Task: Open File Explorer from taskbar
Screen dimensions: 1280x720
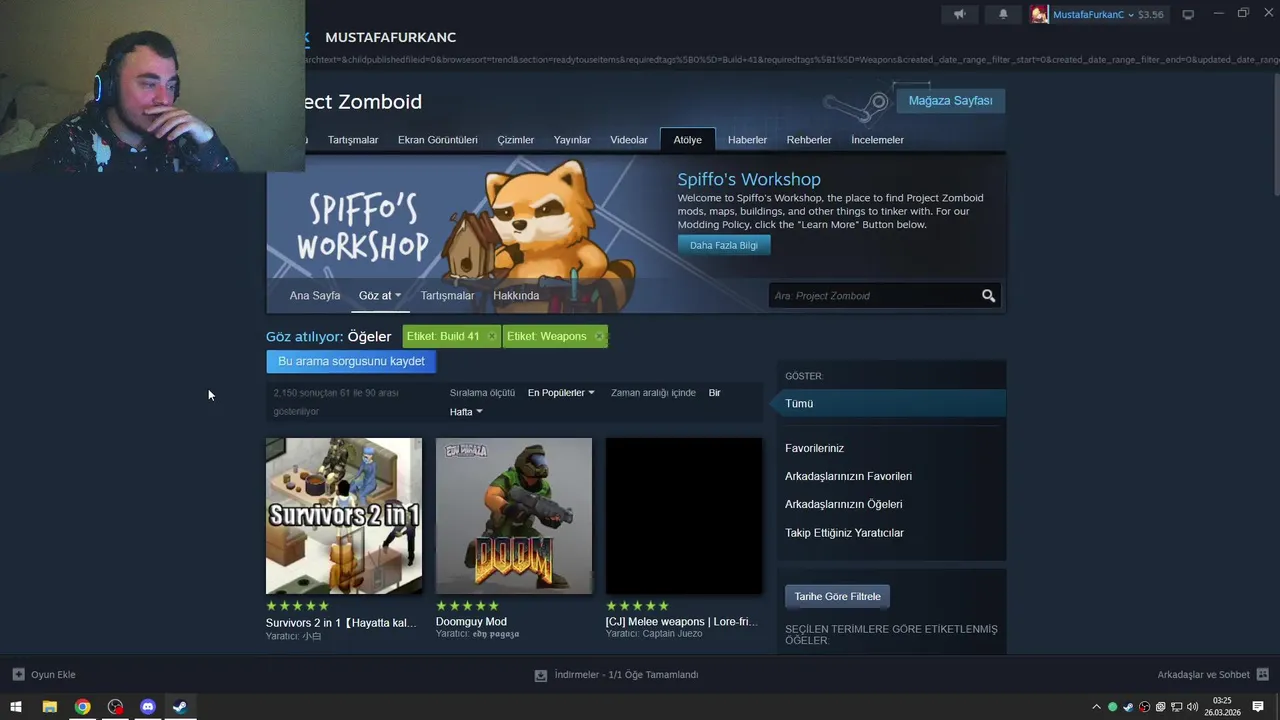Action: 49,707
